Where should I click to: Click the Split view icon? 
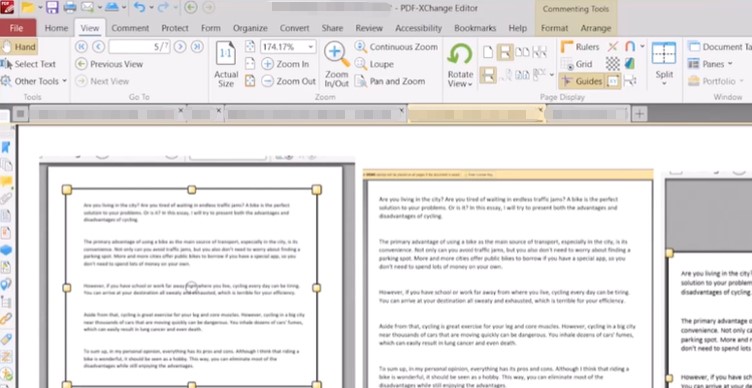click(664, 53)
